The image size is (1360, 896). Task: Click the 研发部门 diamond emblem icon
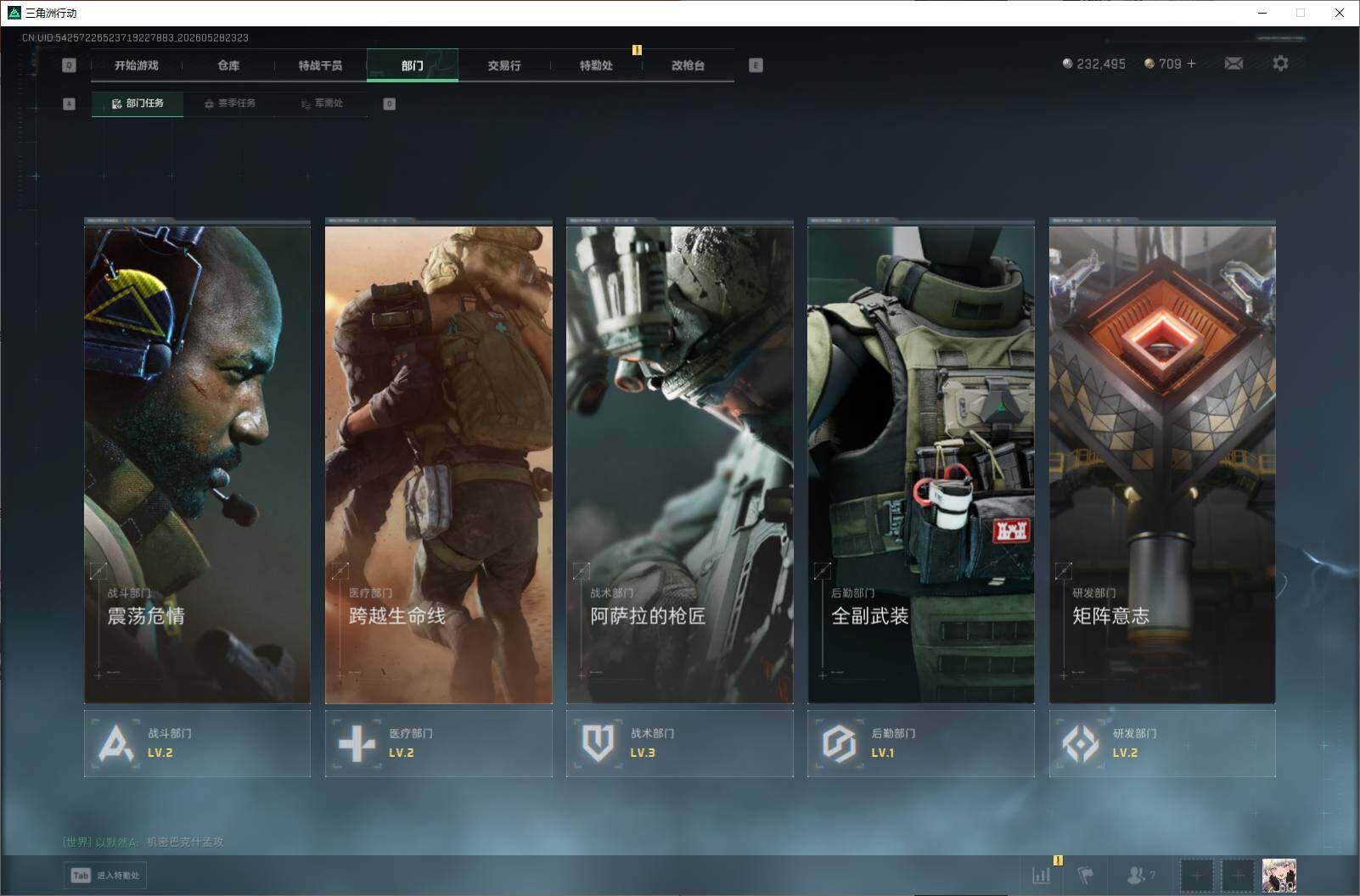coord(1080,744)
